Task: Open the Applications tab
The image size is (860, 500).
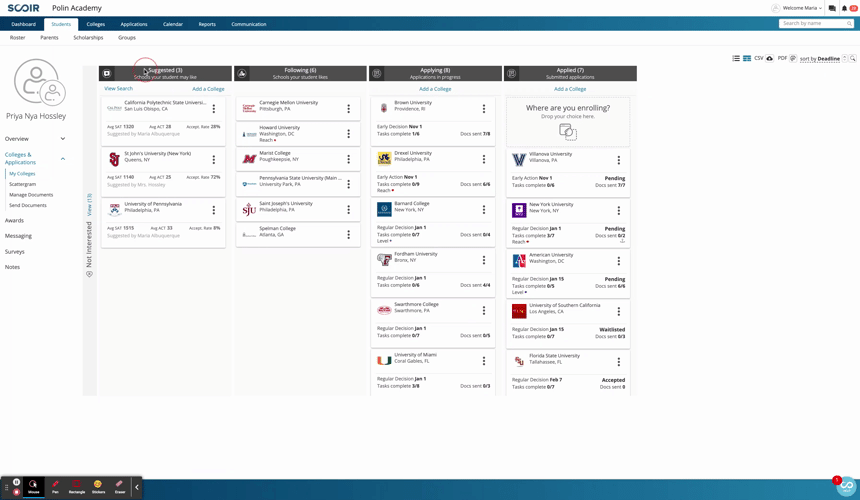Action: (x=134, y=24)
